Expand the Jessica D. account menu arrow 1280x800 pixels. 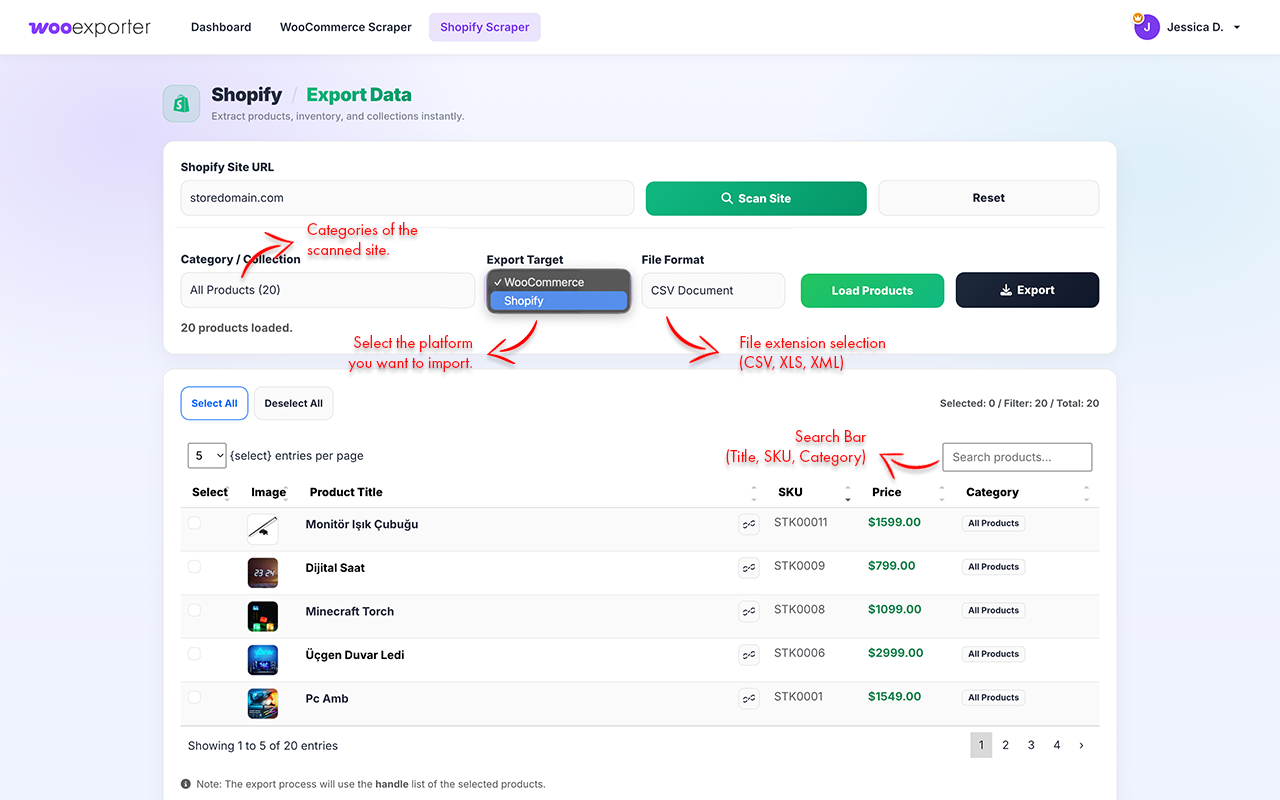pyautogui.click(x=1237, y=28)
